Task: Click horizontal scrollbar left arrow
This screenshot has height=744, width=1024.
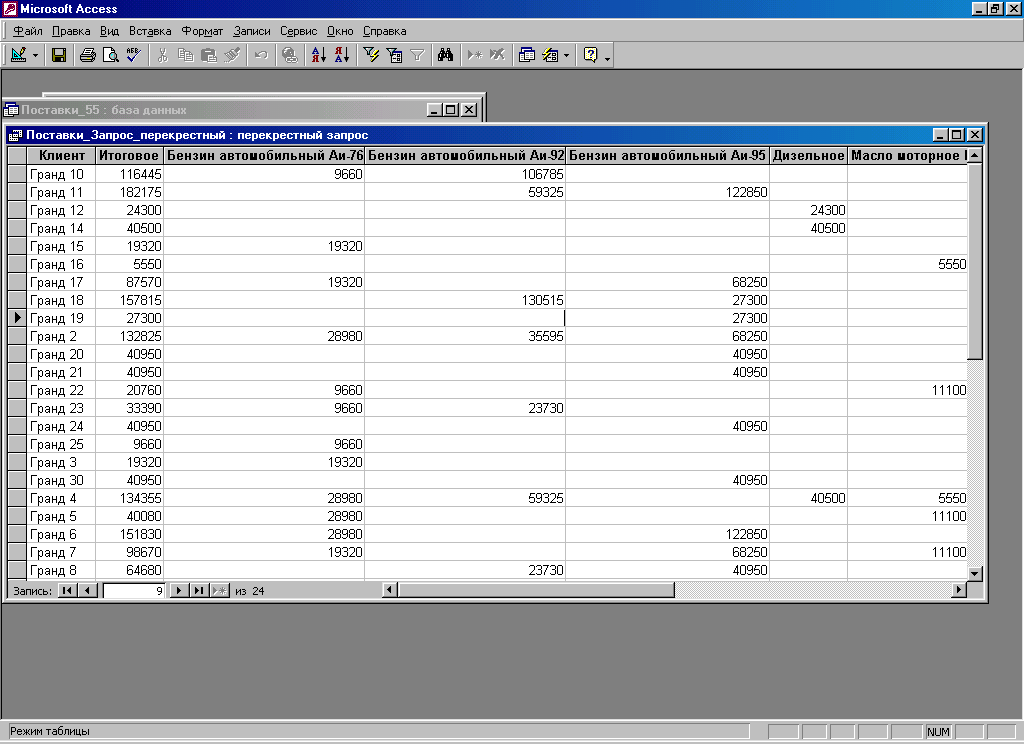Action: point(390,590)
